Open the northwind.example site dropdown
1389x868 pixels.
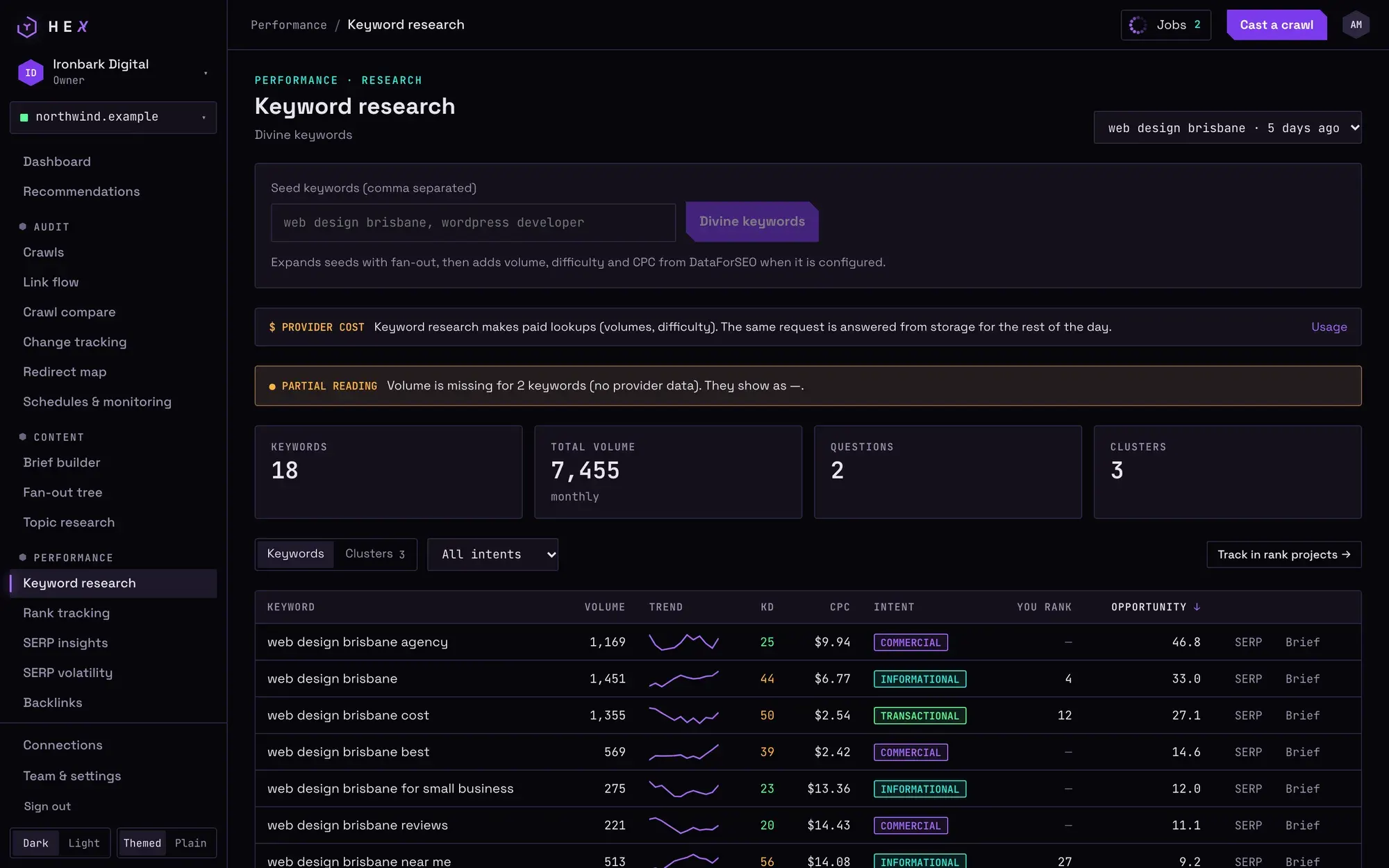click(x=113, y=117)
